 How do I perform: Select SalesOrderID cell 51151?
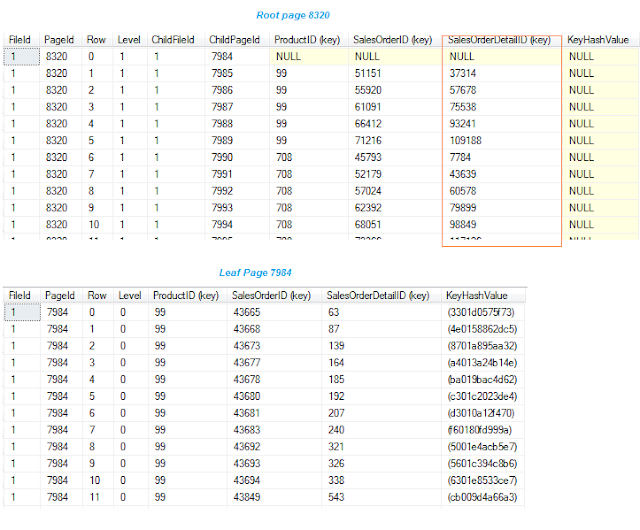click(x=395, y=73)
